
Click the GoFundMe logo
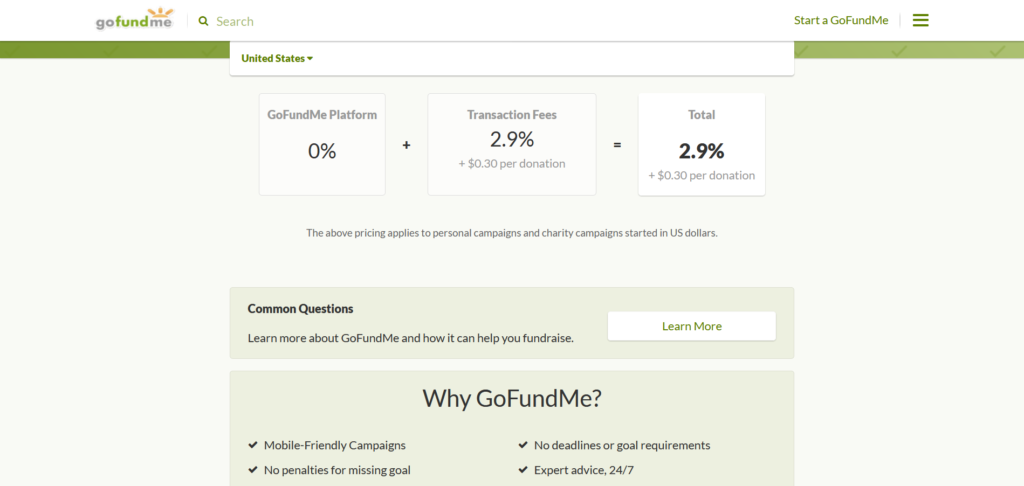point(134,20)
